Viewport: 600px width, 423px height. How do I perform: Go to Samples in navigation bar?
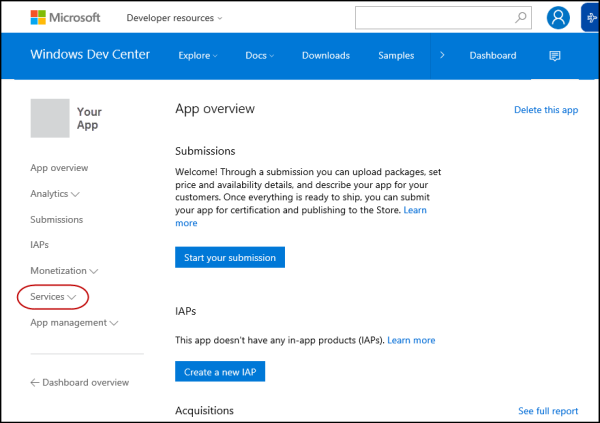[x=396, y=55]
